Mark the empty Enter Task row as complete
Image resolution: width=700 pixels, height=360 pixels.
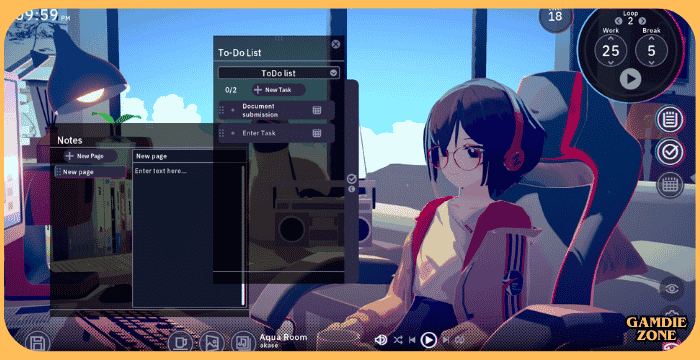(233, 133)
